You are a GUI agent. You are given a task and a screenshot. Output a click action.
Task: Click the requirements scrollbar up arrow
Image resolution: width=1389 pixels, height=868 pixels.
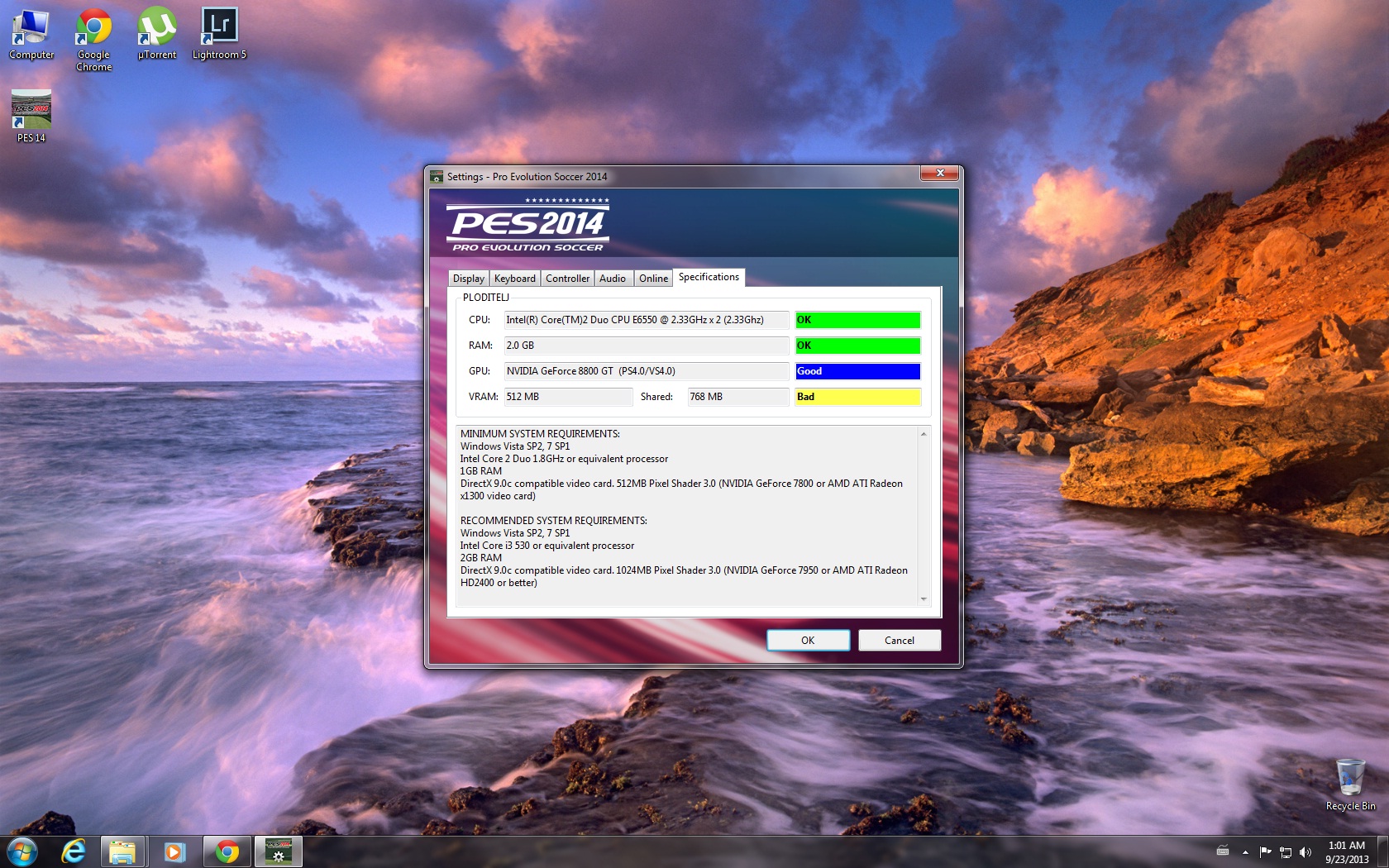pos(924,434)
